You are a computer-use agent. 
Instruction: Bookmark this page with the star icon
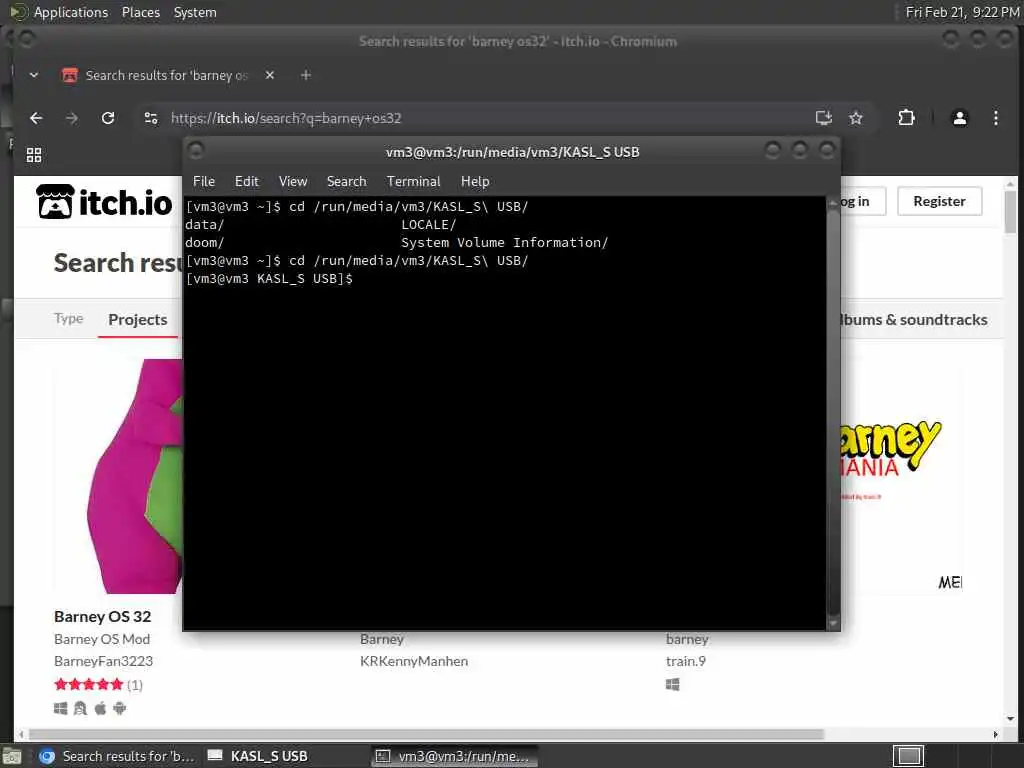coord(856,118)
